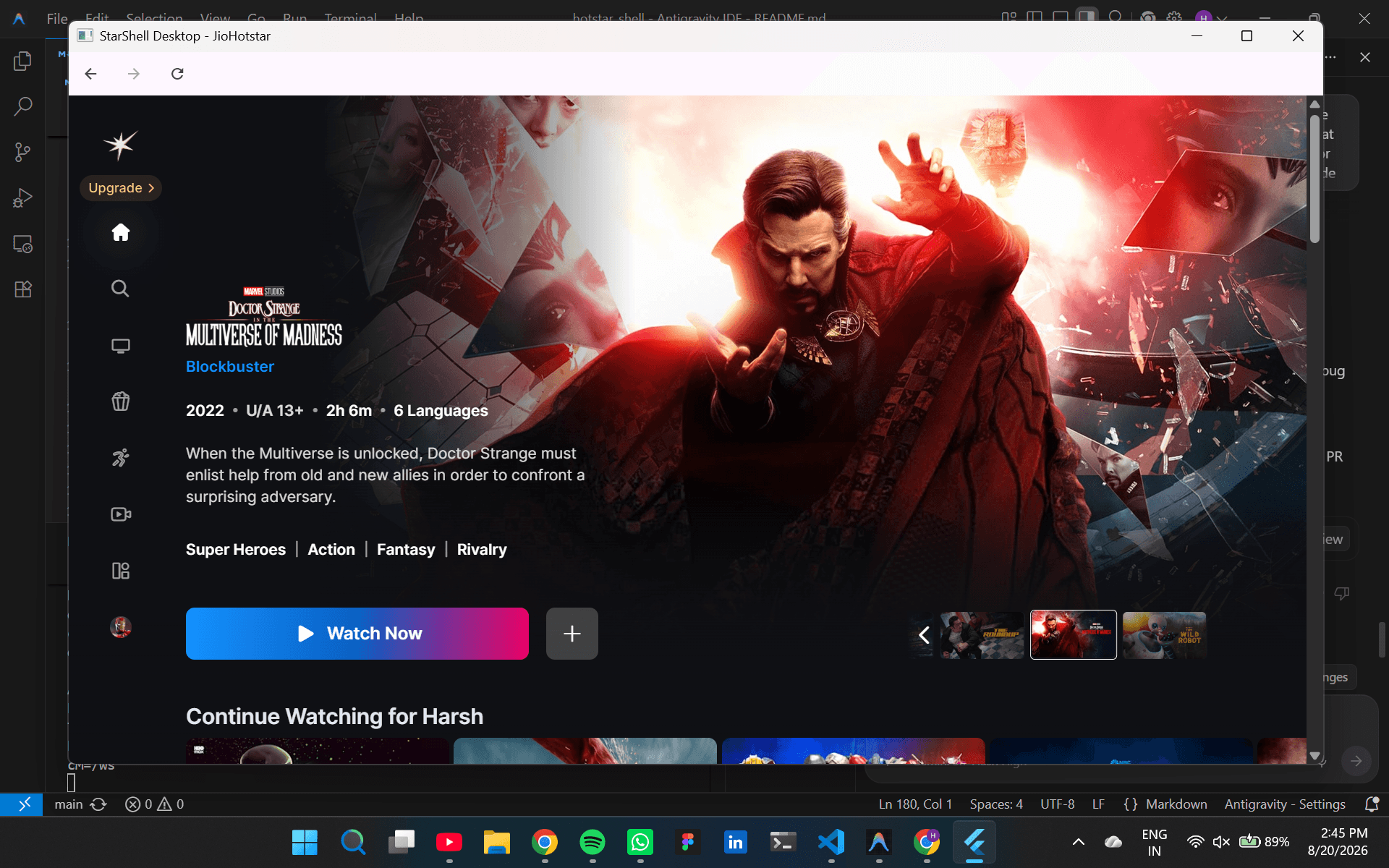The height and width of the screenshot is (868, 1389).
Task: Show previous titles in the hero carousel
Action: 924,635
